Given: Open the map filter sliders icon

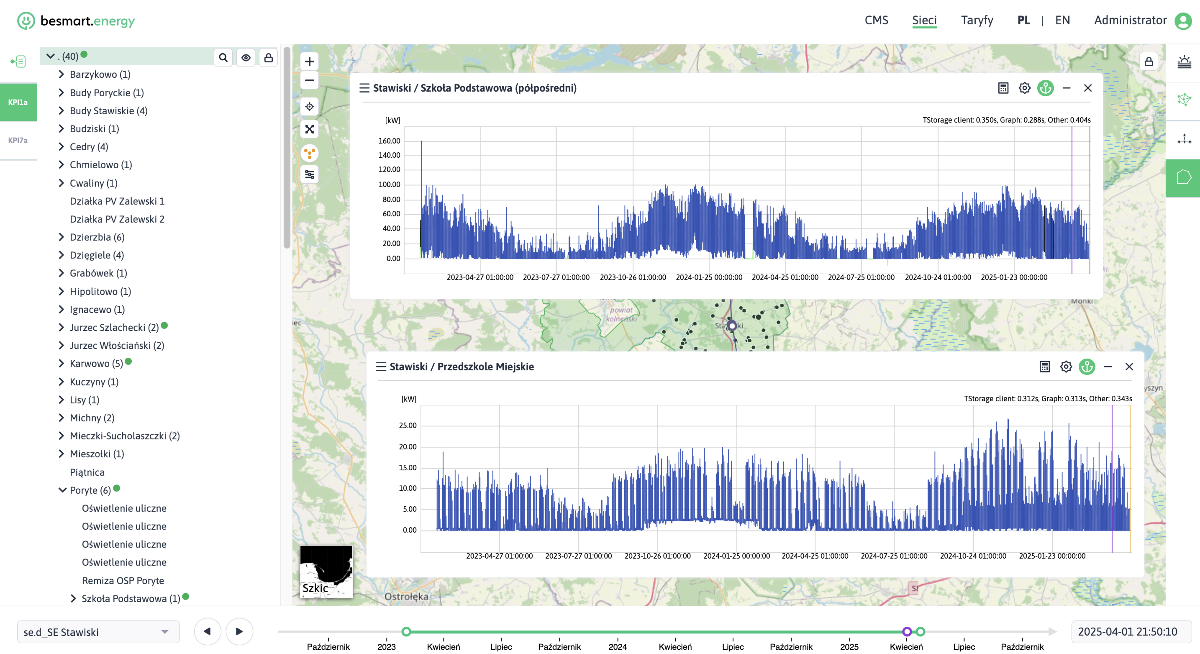Looking at the screenshot, I should click(310, 174).
